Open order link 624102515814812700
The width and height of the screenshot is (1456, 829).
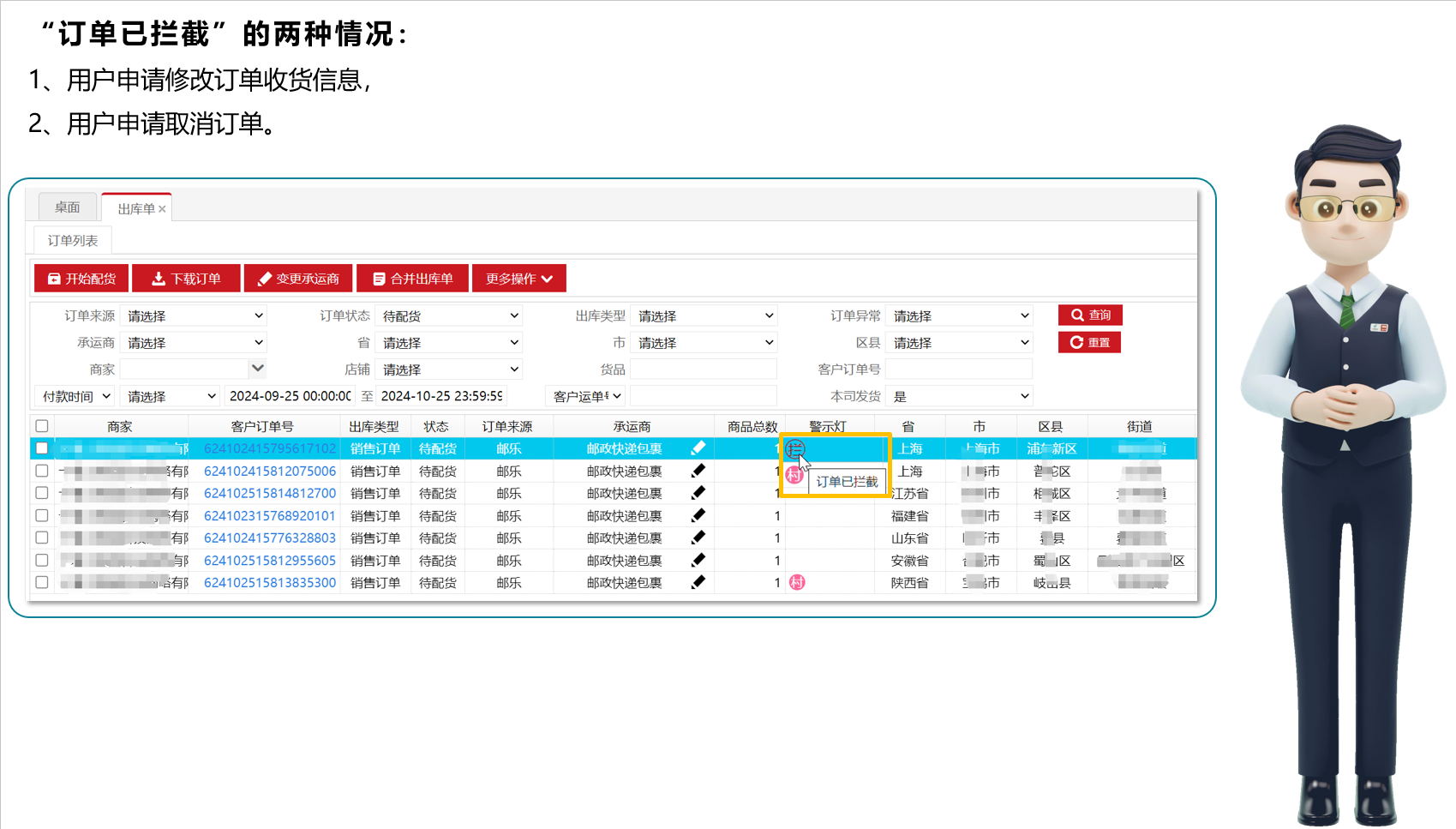[x=270, y=493]
